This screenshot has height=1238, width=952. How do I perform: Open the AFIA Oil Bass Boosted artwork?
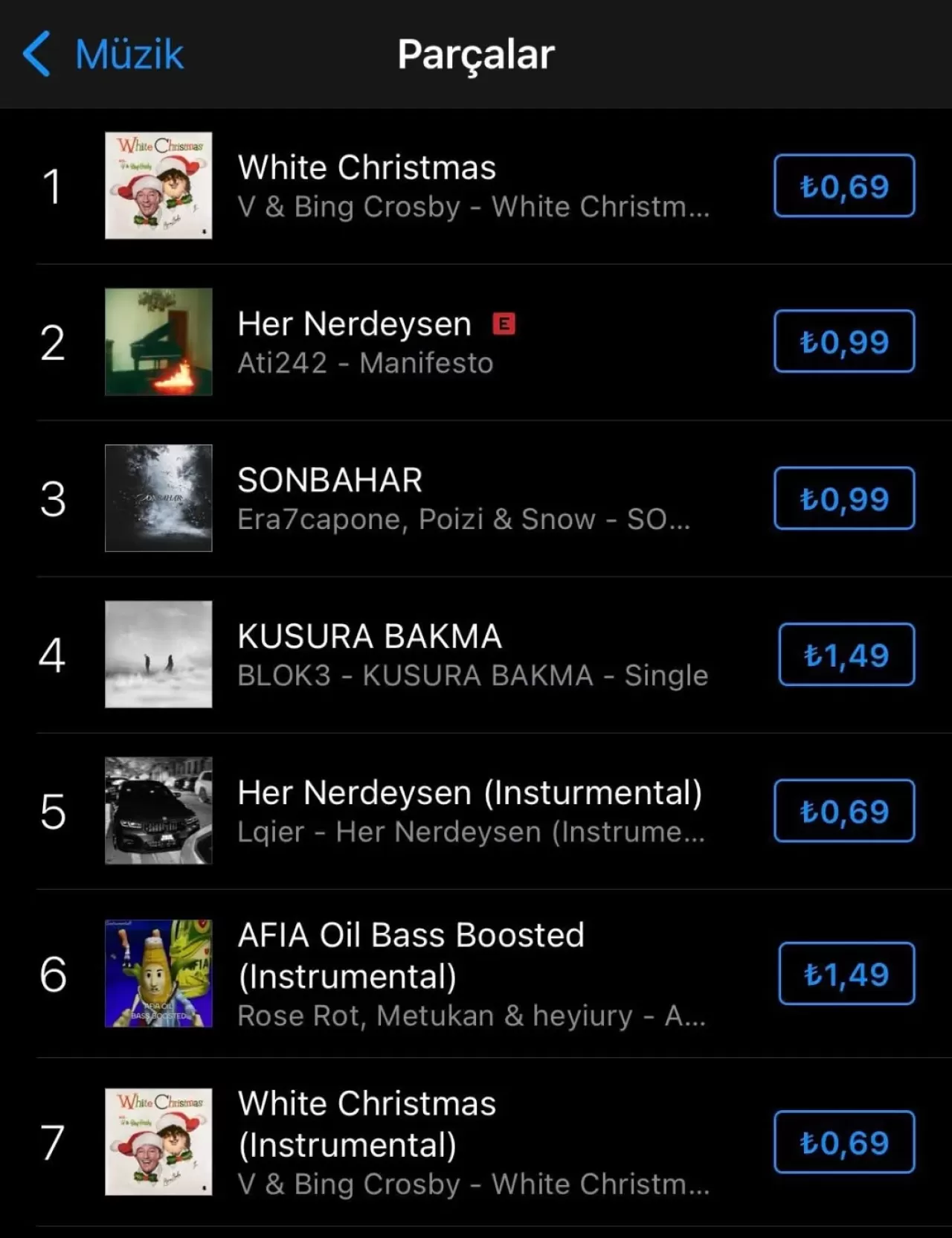(x=158, y=972)
